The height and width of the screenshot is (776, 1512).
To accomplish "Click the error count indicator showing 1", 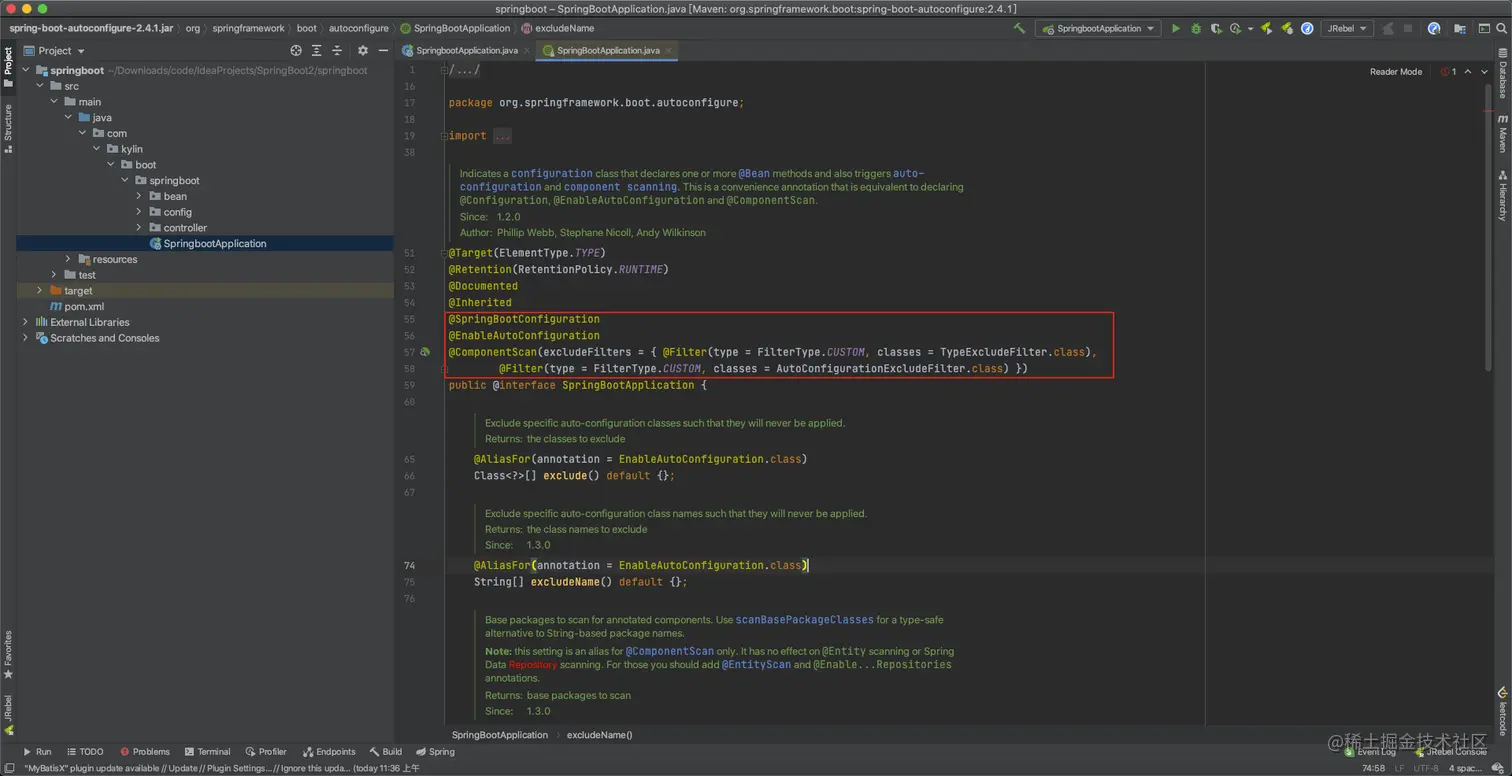I will 1448,72.
